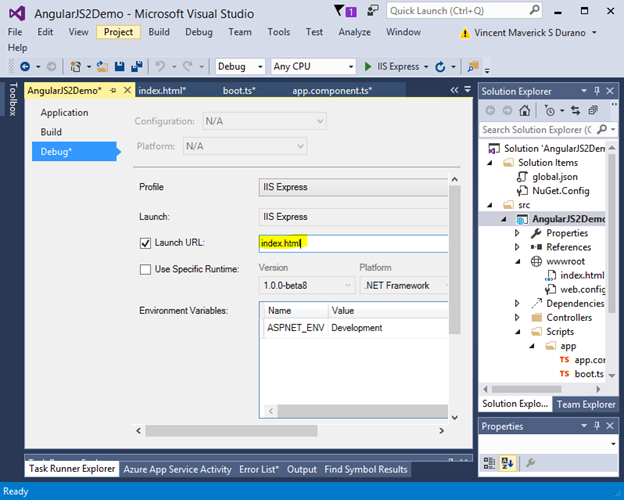Enable the Use Specific Runtime checkbox

pyautogui.click(x=146, y=269)
